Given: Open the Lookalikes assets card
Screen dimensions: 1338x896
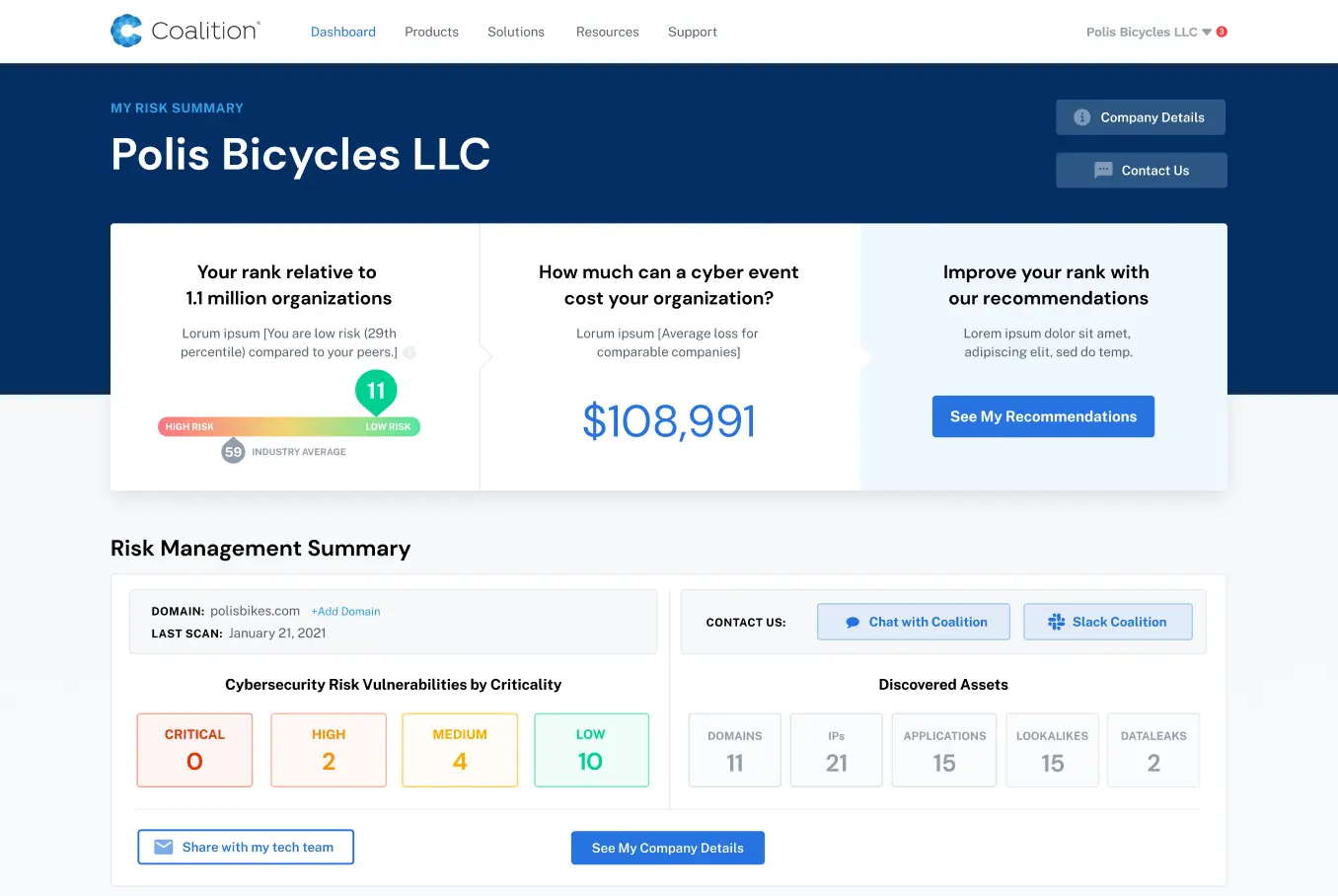Looking at the screenshot, I should tap(1052, 750).
